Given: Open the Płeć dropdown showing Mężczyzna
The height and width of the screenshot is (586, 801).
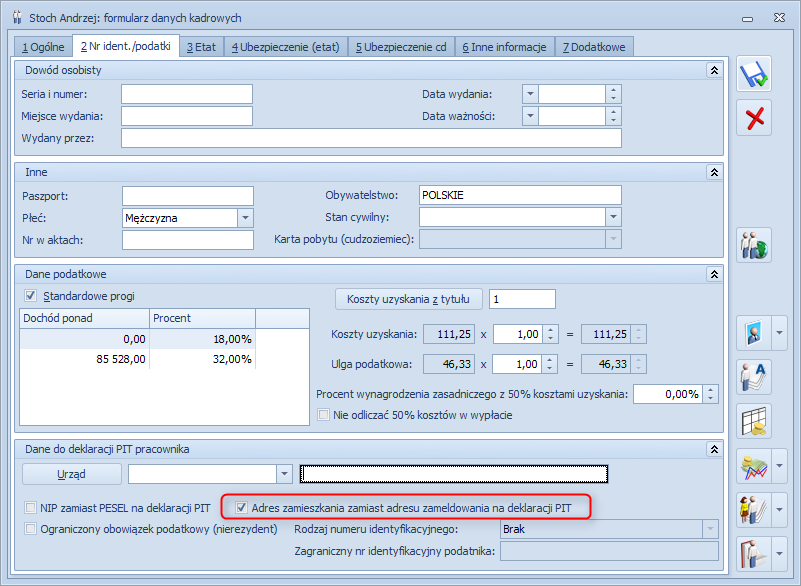Looking at the screenshot, I should (x=246, y=218).
